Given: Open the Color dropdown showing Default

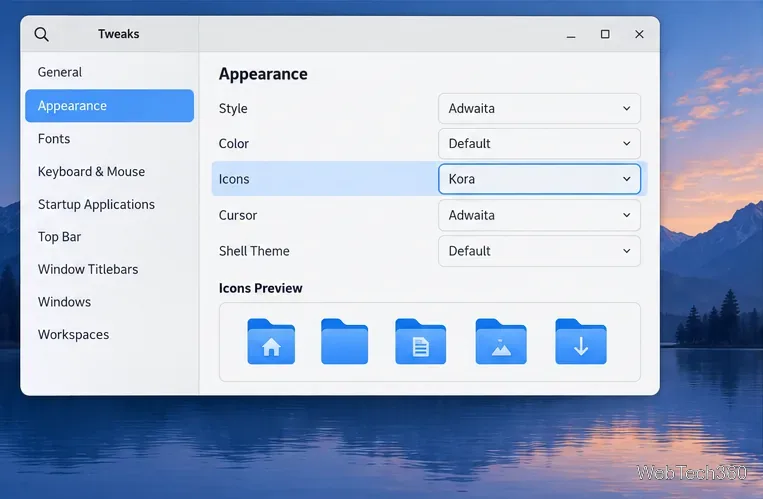Looking at the screenshot, I should coord(539,144).
